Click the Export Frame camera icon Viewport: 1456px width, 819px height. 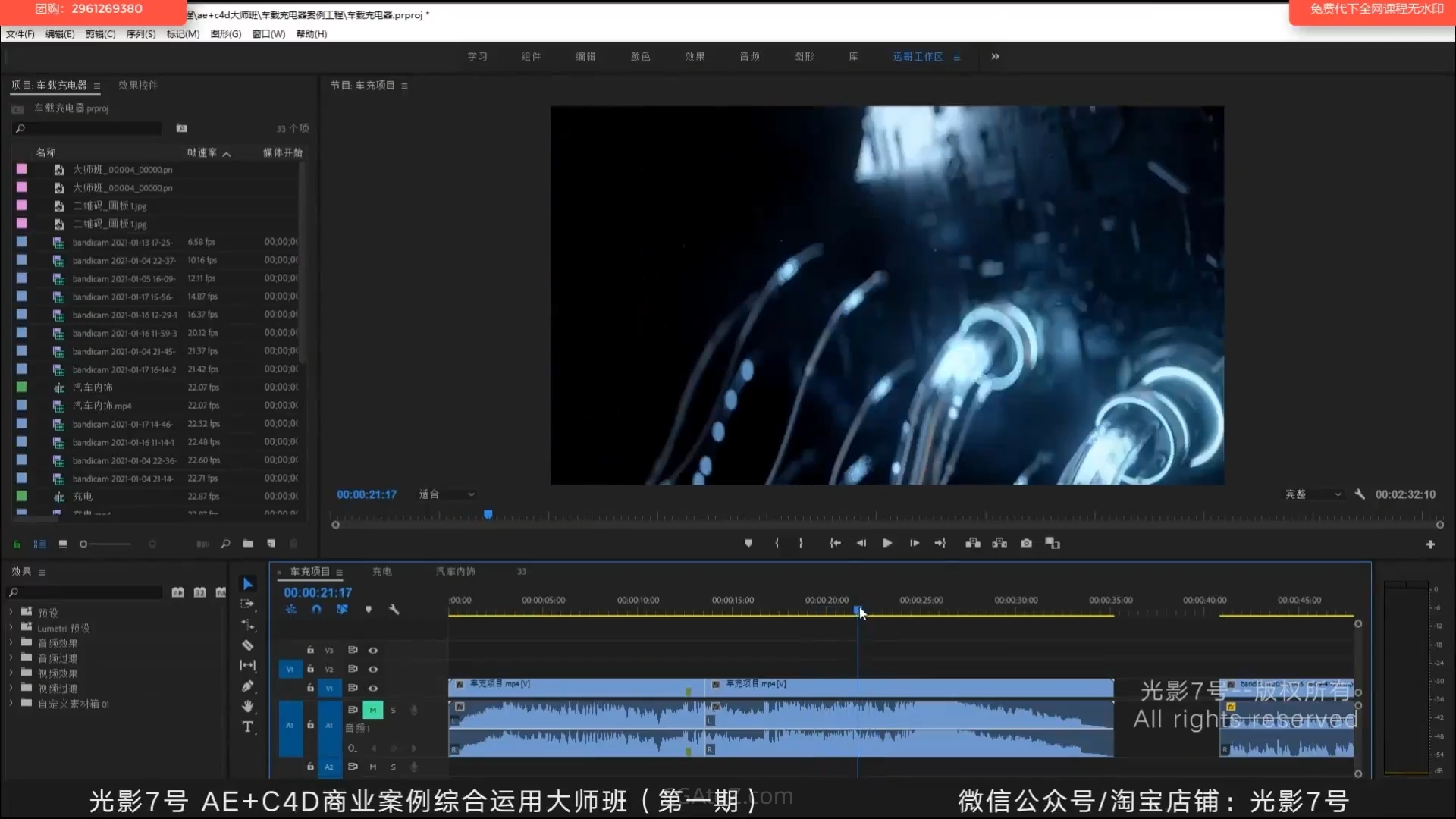click(x=1026, y=543)
